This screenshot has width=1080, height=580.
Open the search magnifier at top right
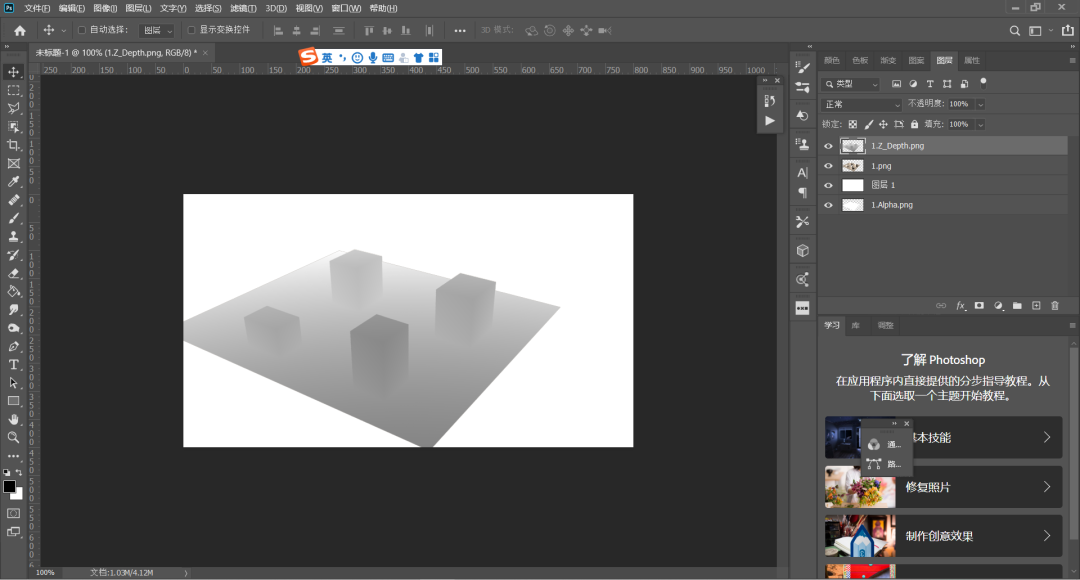[1015, 30]
